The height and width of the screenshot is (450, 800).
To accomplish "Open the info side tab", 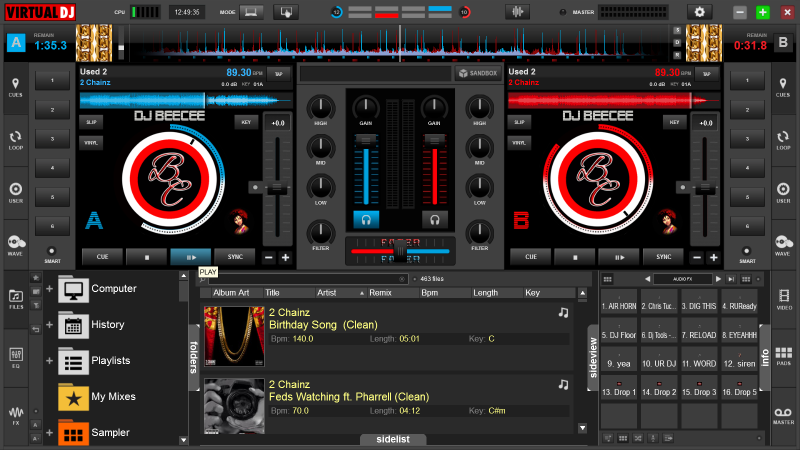I will point(765,358).
